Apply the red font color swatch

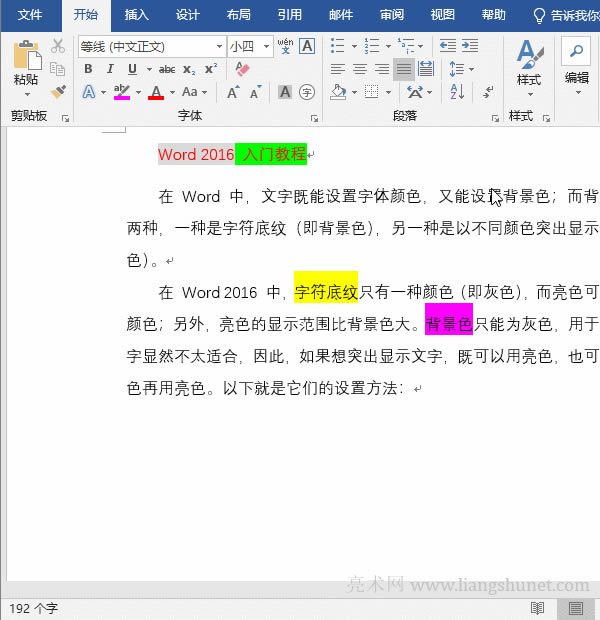click(x=155, y=92)
